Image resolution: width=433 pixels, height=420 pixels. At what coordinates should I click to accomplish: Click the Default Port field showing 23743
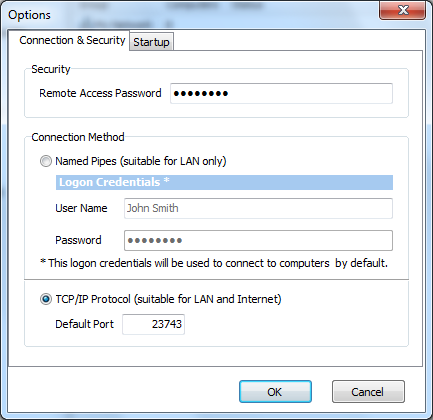click(x=153, y=324)
